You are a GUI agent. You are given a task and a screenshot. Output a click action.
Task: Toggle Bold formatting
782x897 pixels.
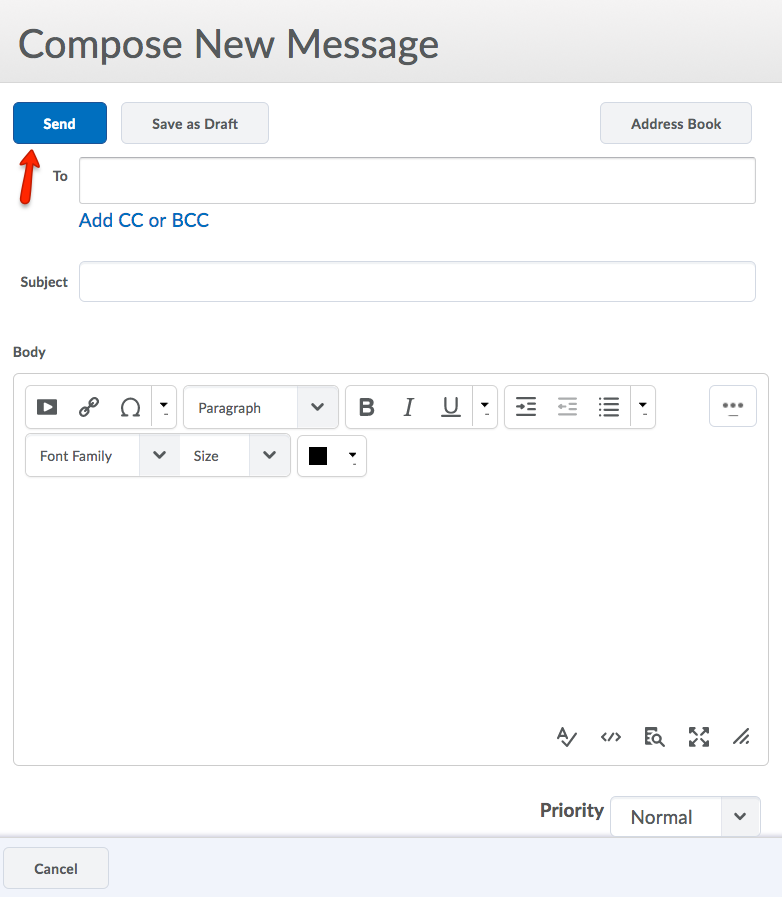coord(367,407)
